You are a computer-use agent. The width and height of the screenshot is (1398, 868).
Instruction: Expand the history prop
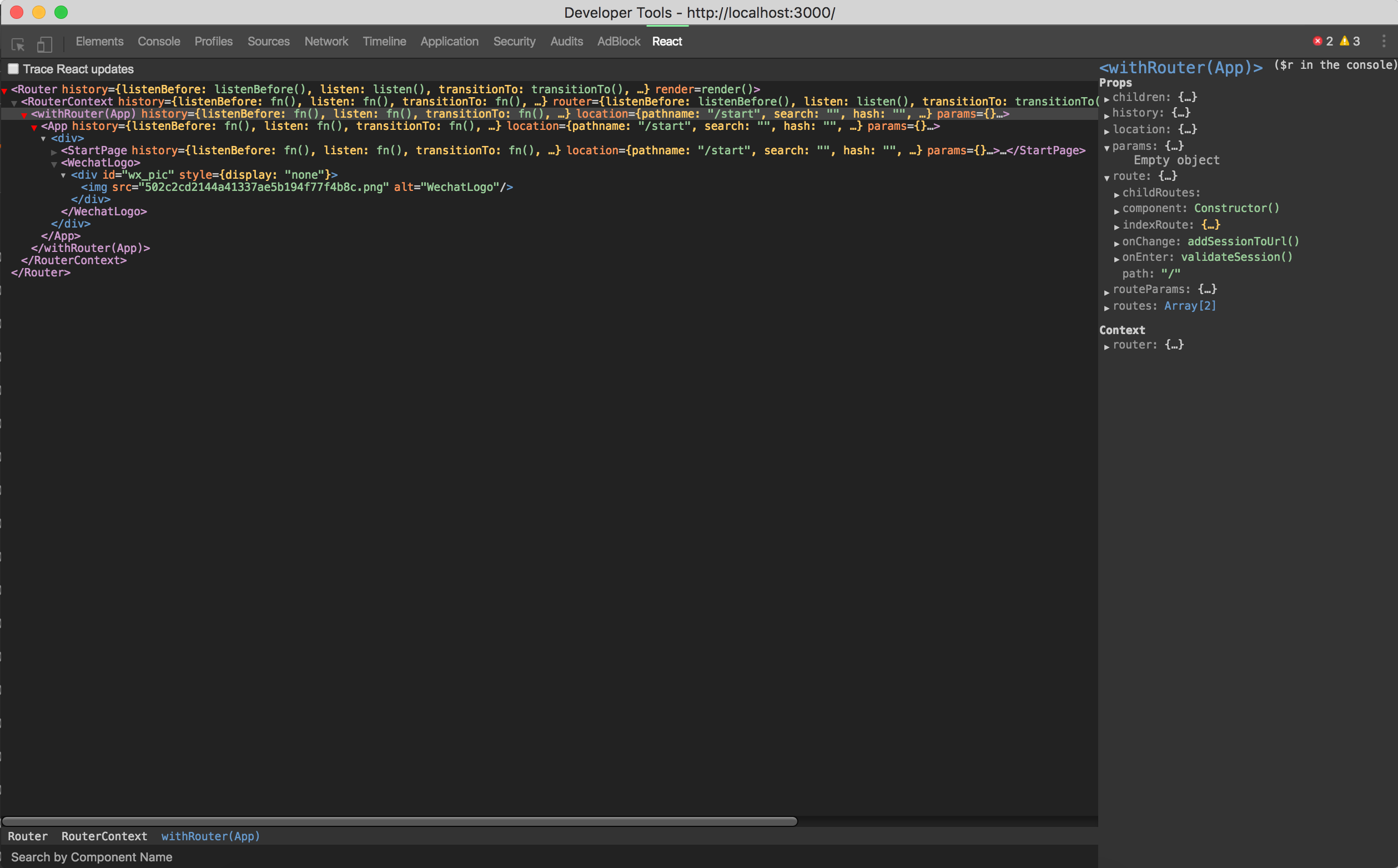tap(1107, 115)
